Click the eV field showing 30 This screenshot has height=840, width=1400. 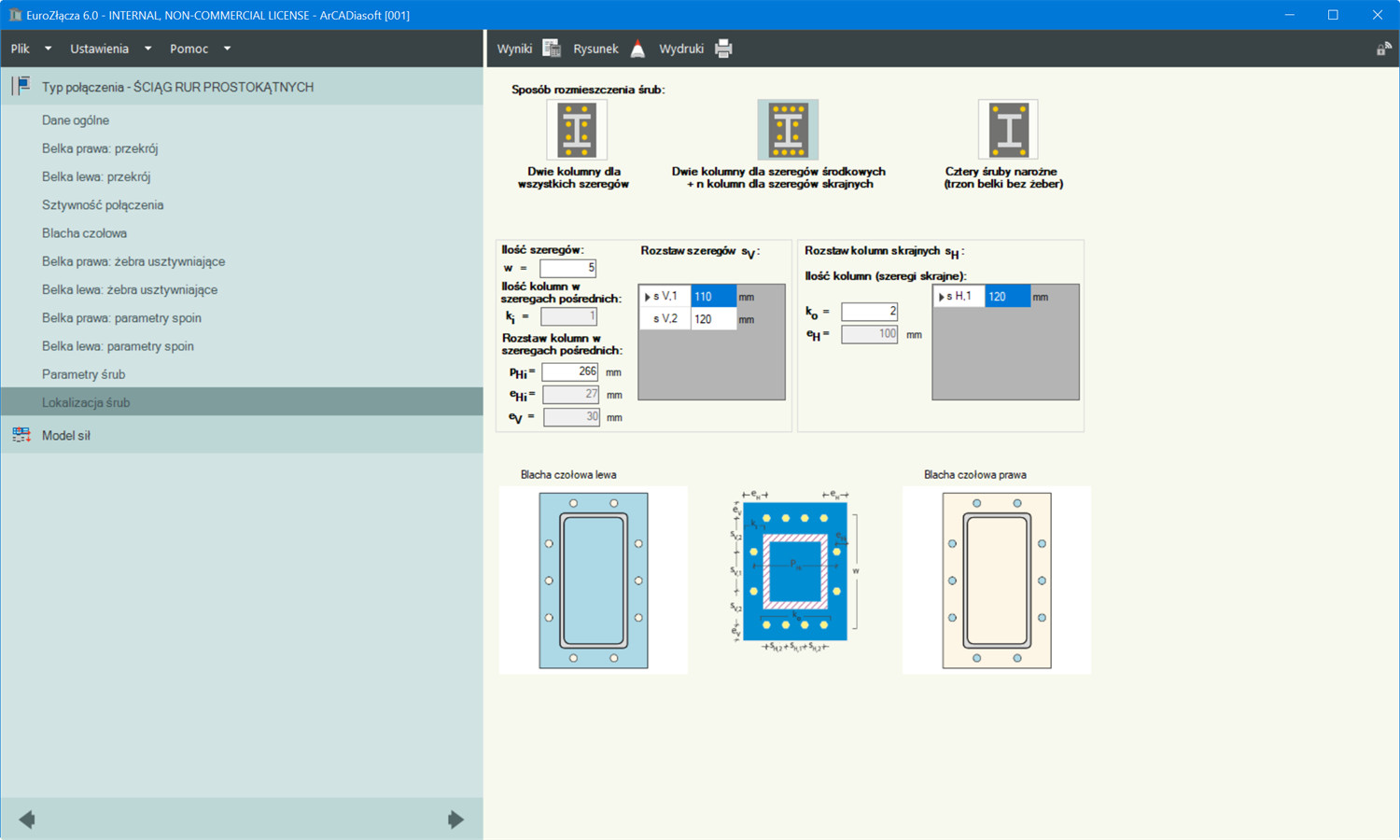[571, 417]
